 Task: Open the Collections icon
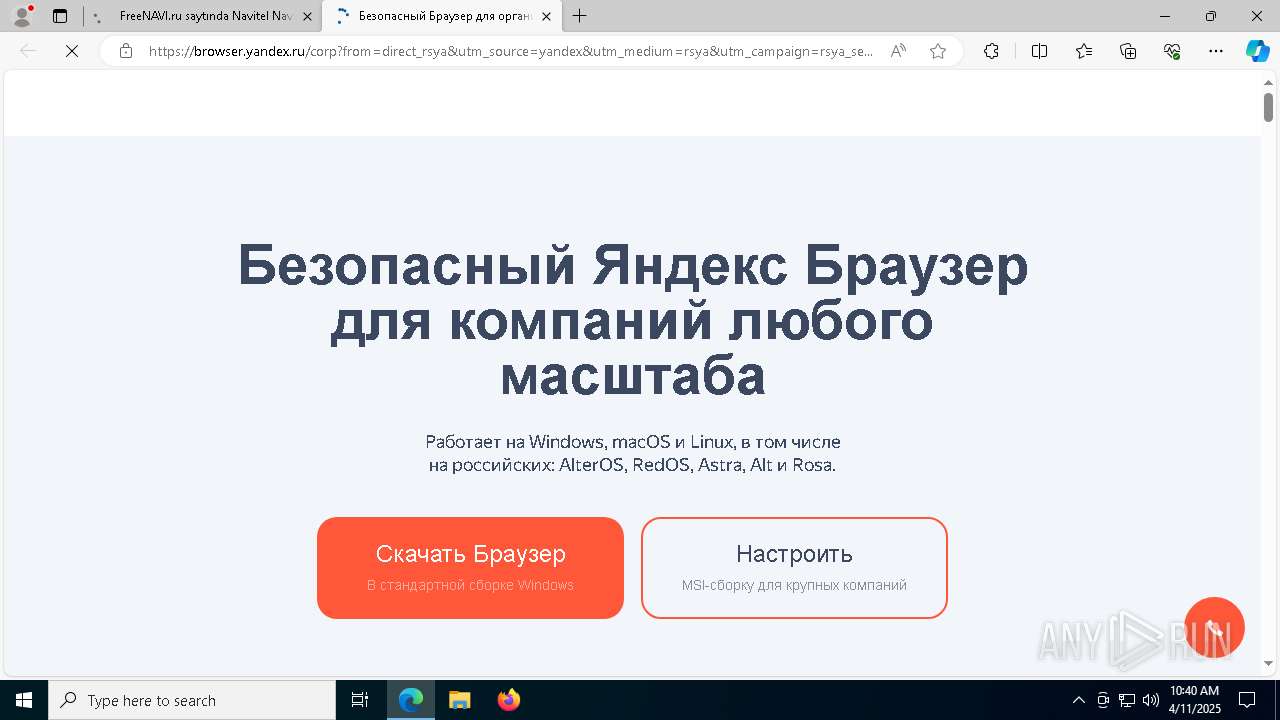click(x=1128, y=51)
